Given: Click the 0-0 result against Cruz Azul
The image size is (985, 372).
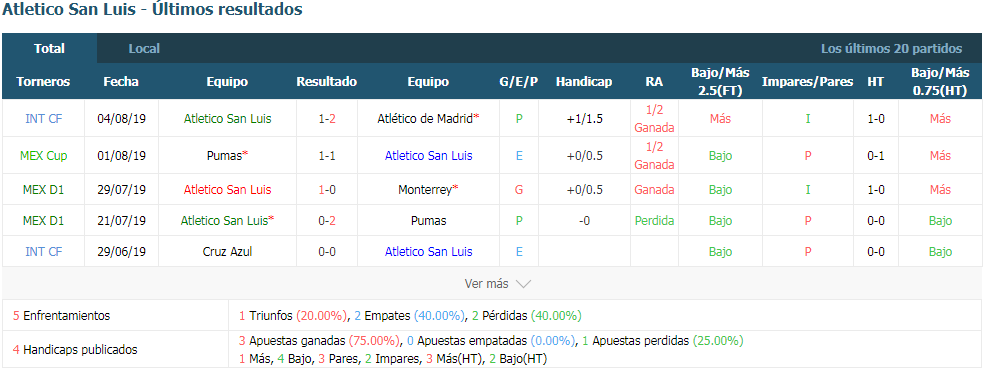Looking at the screenshot, I should coord(327,251).
